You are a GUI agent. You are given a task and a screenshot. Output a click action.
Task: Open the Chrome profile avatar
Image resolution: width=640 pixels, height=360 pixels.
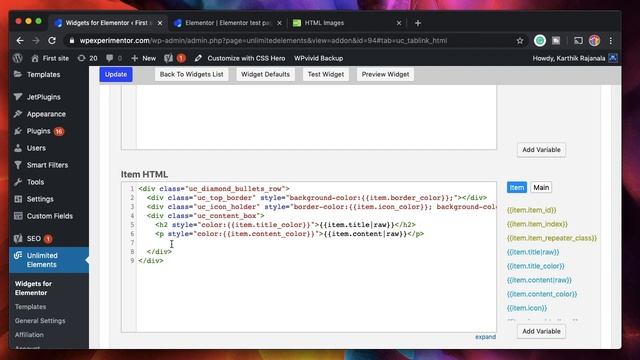tap(594, 40)
